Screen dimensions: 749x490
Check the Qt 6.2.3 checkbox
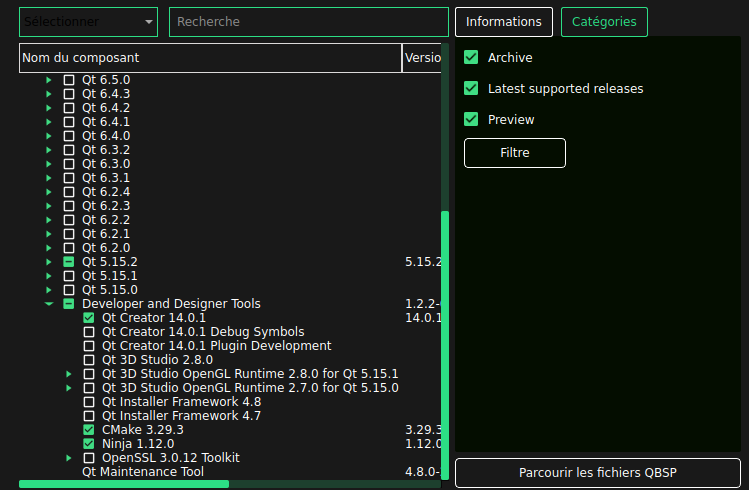(69, 206)
